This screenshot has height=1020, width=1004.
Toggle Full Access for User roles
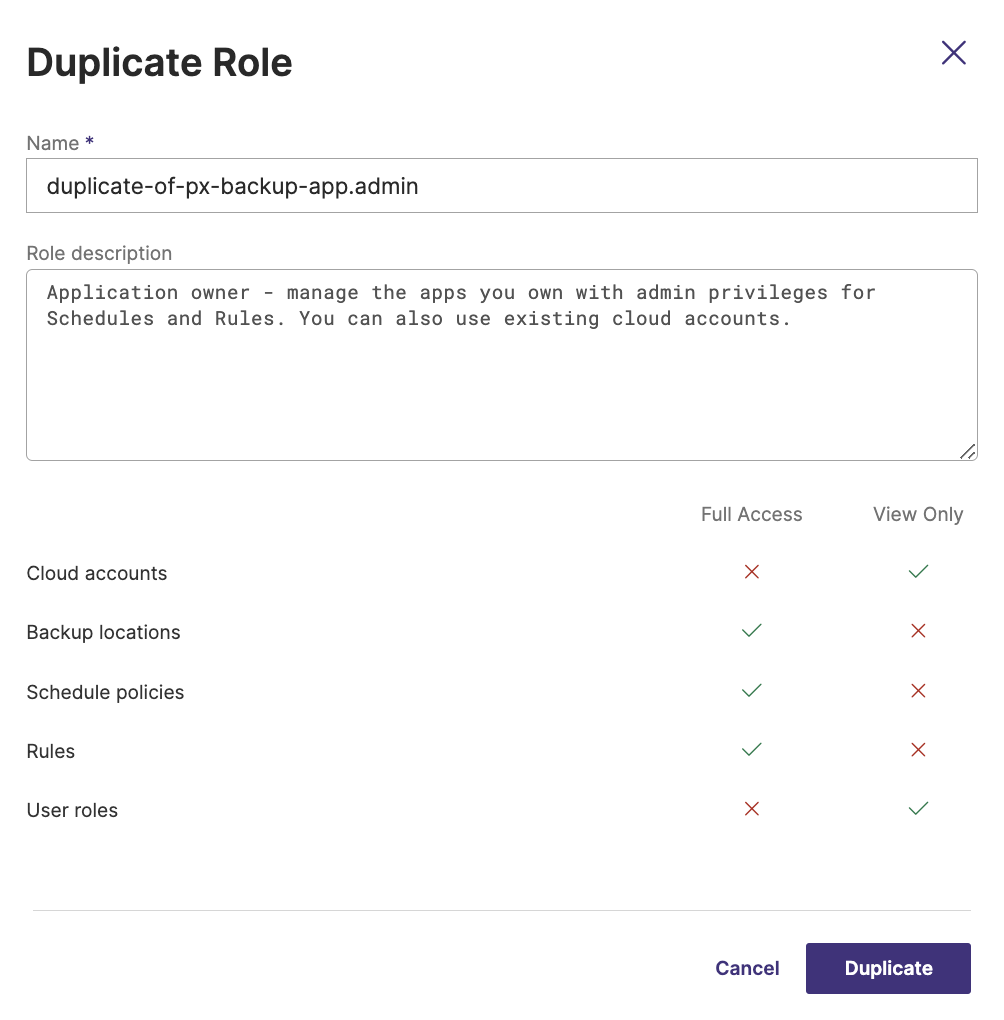[752, 809]
